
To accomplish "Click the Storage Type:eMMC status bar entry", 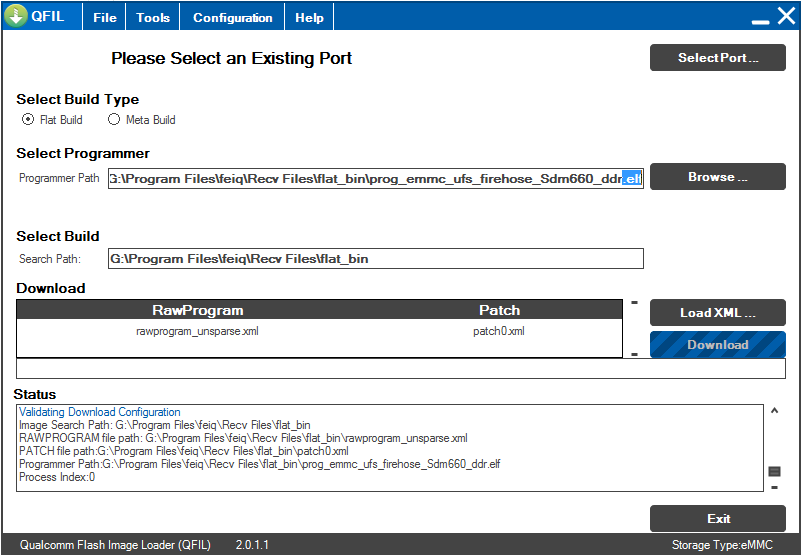I will pyautogui.click(x=722, y=545).
